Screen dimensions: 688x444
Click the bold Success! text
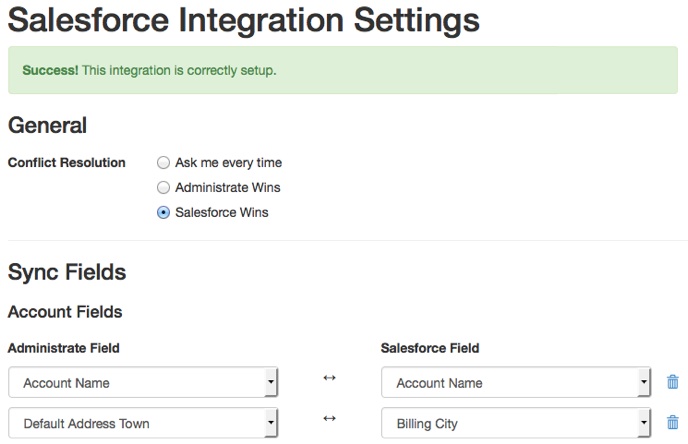[x=50, y=70]
